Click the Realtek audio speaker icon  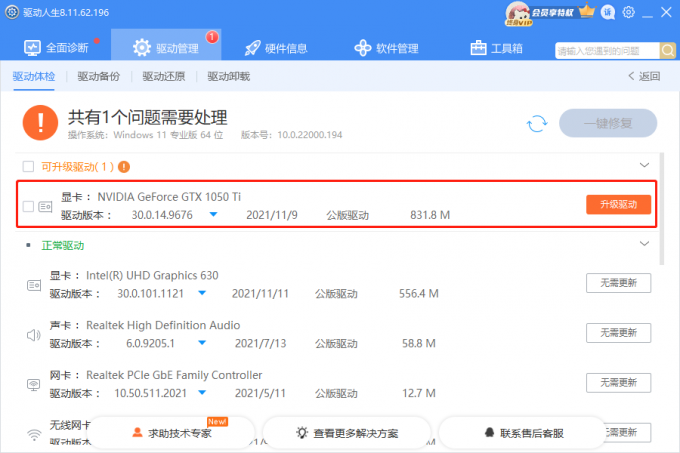(34, 335)
